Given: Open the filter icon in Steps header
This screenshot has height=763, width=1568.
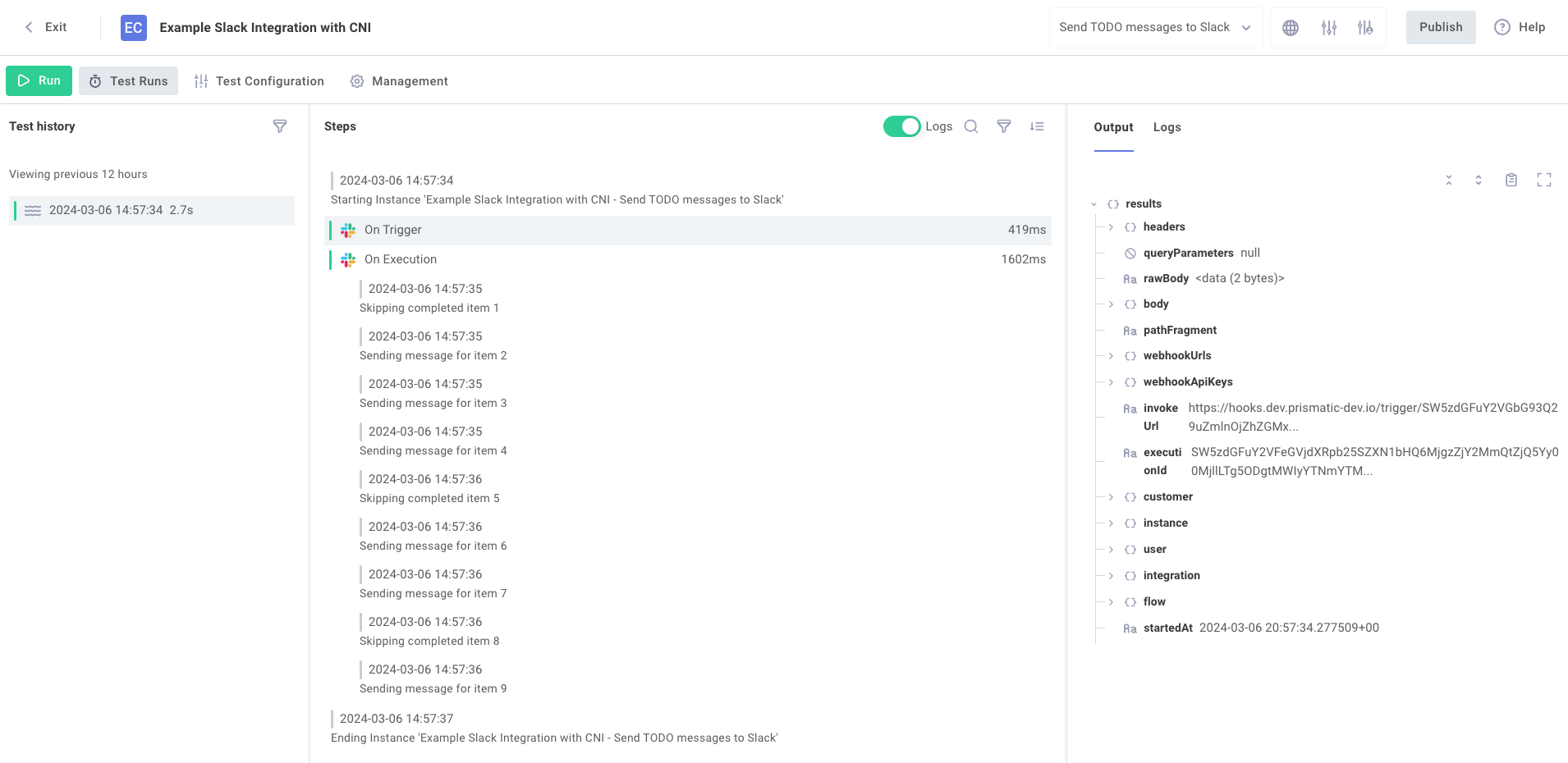Looking at the screenshot, I should 1004,126.
